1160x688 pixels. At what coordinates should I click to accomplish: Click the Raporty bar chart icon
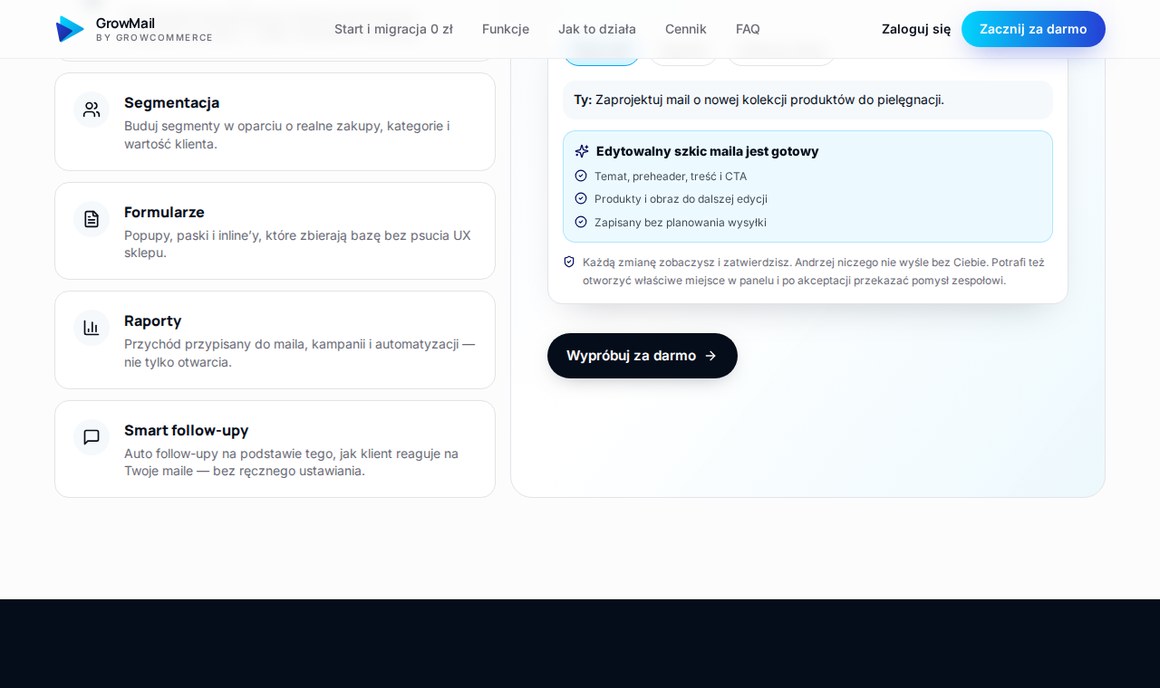92,328
